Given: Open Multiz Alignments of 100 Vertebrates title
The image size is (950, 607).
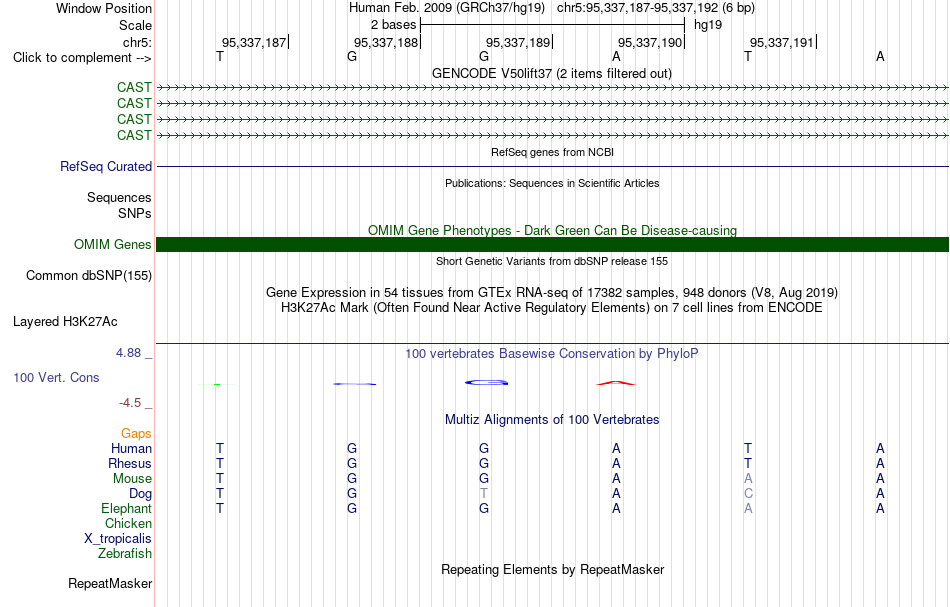Looking at the screenshot, I should (552, 419).
